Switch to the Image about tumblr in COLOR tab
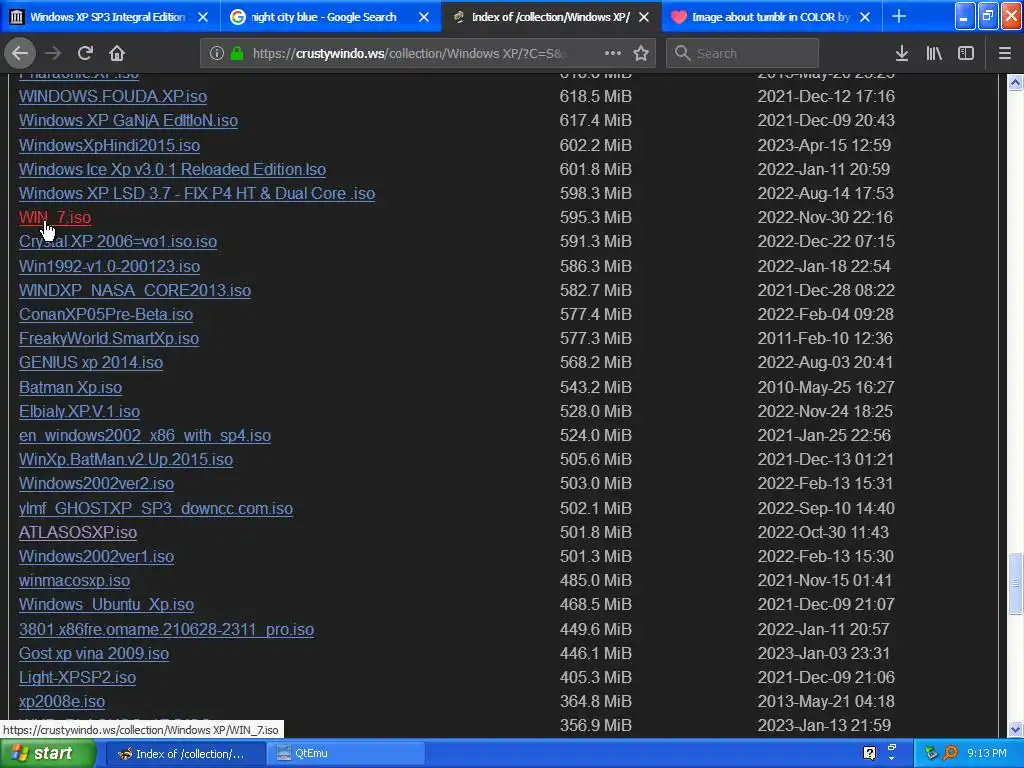1024x768 pixels. pyautogui.click(x=771, y=17)
